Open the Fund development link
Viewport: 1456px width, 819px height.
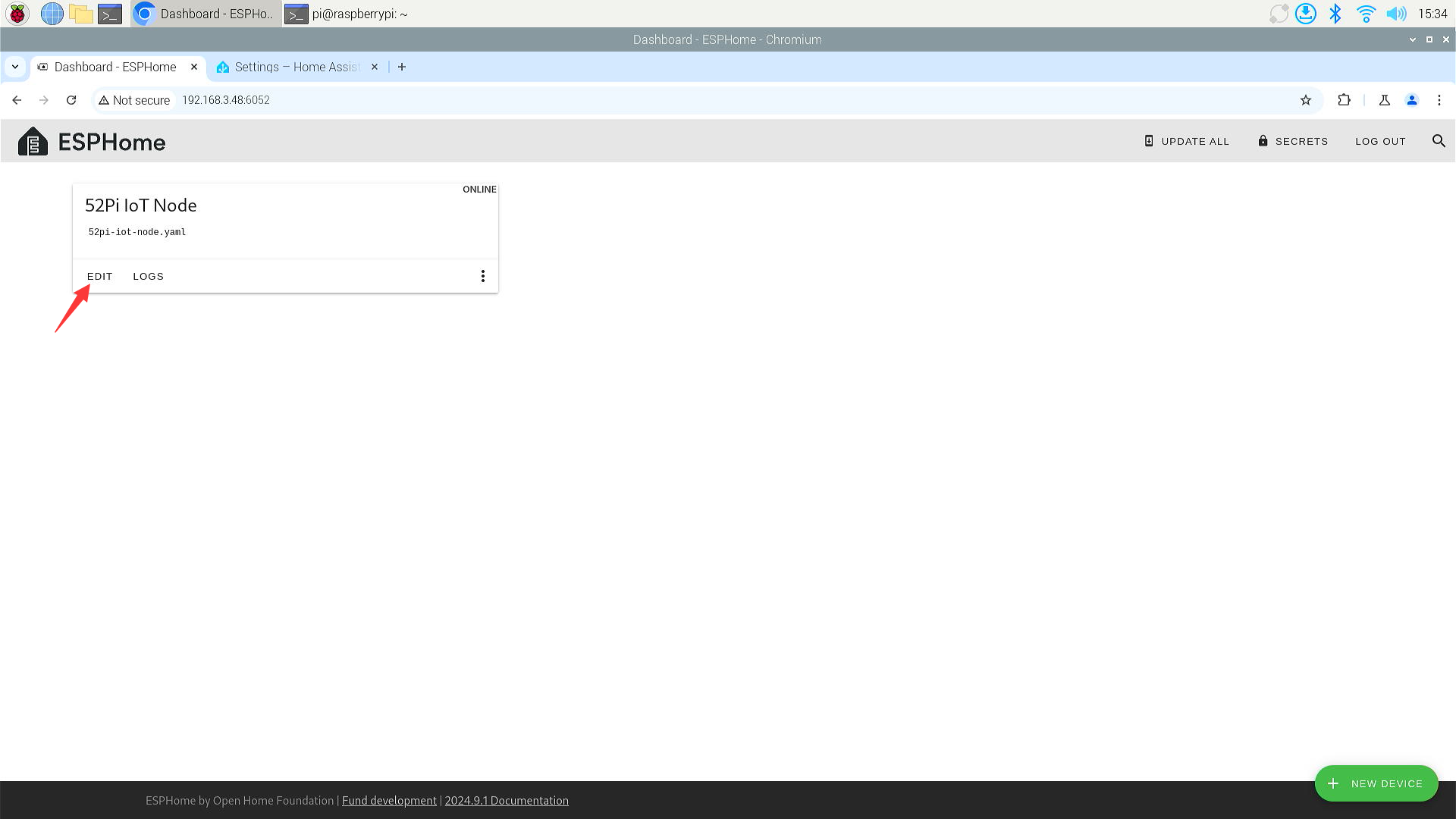tap(389, 801)
